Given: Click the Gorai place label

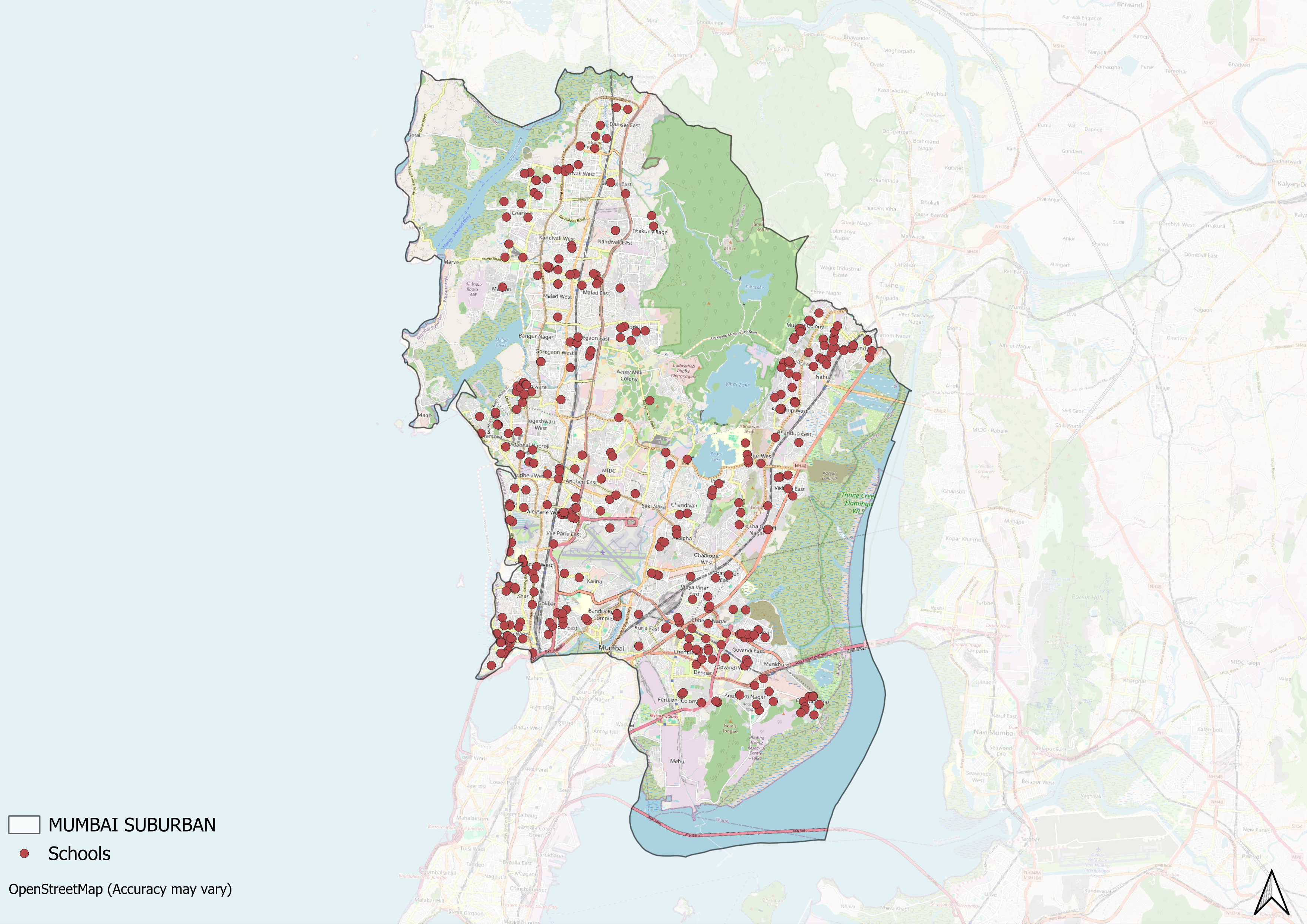Looking at the screenshot, I should (x=414, y=135).
